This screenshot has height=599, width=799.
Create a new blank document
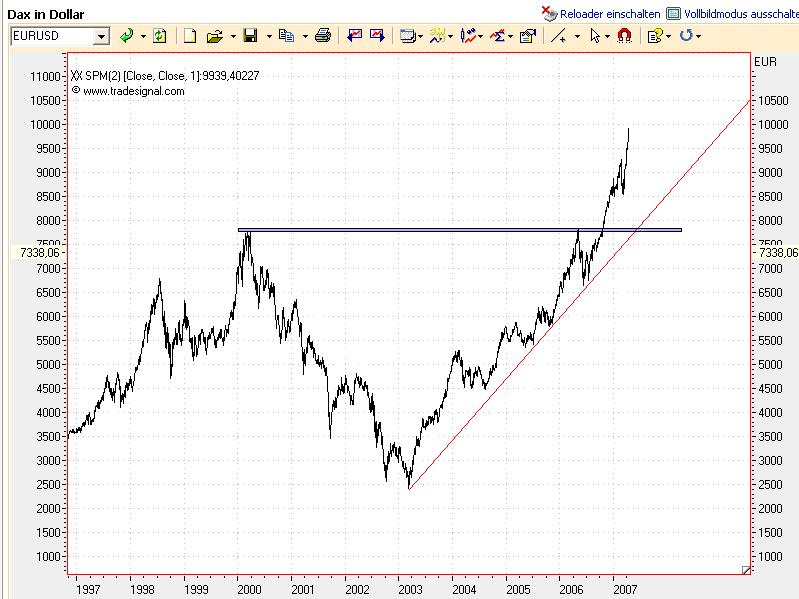click(190, 36)
